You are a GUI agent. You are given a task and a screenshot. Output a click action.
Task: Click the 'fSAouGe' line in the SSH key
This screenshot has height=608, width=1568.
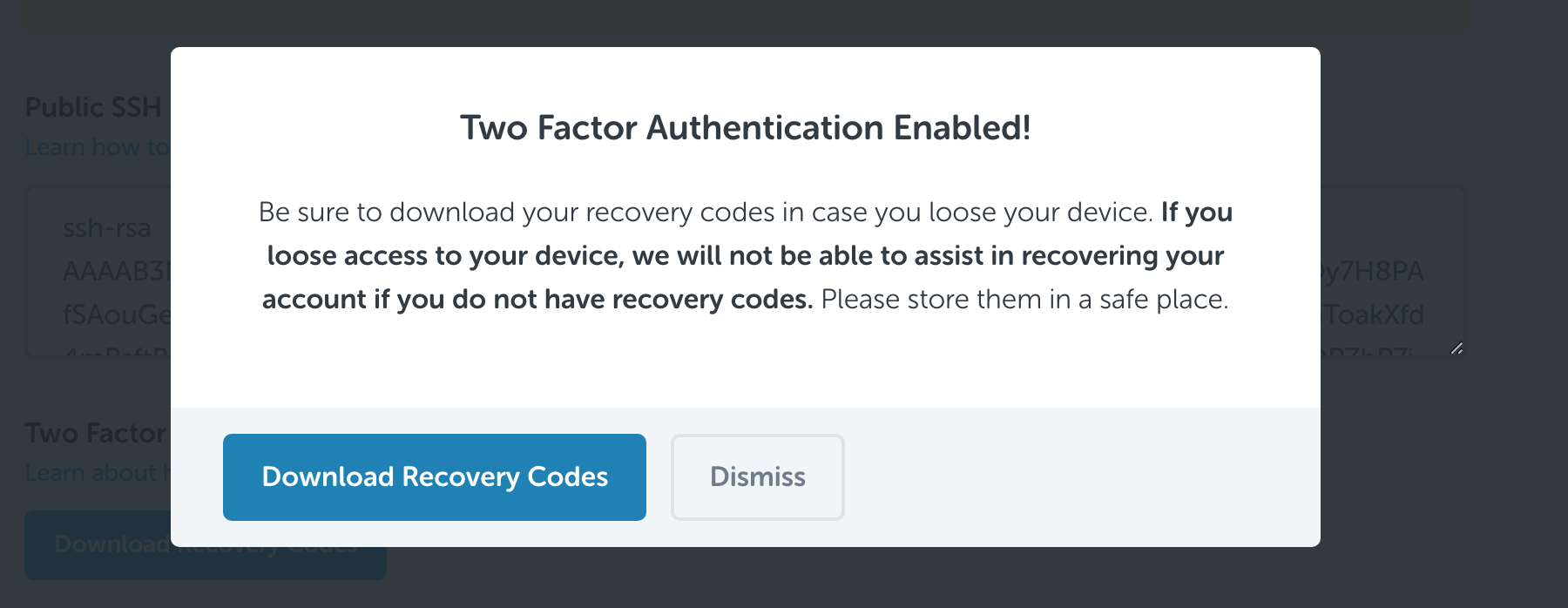tap(117, 314)
